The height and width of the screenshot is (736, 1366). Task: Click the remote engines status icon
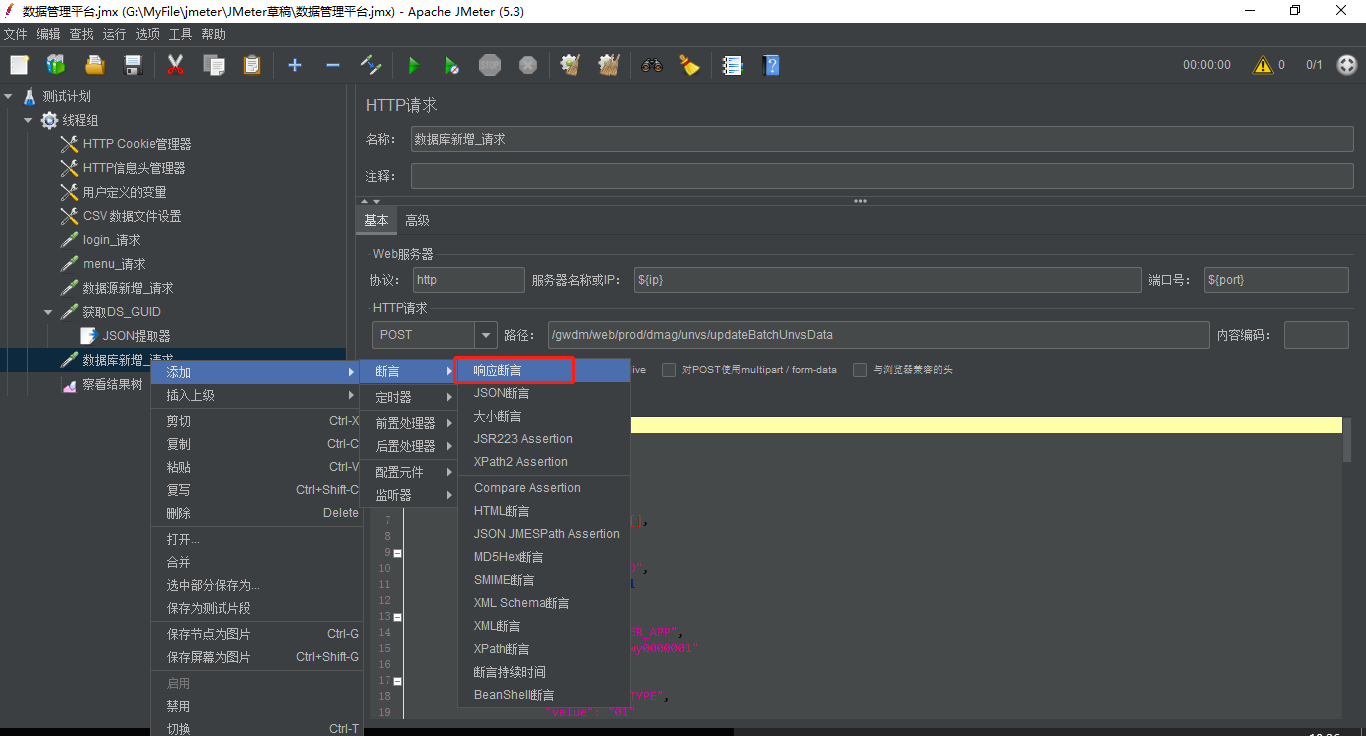click(1346, 65)
